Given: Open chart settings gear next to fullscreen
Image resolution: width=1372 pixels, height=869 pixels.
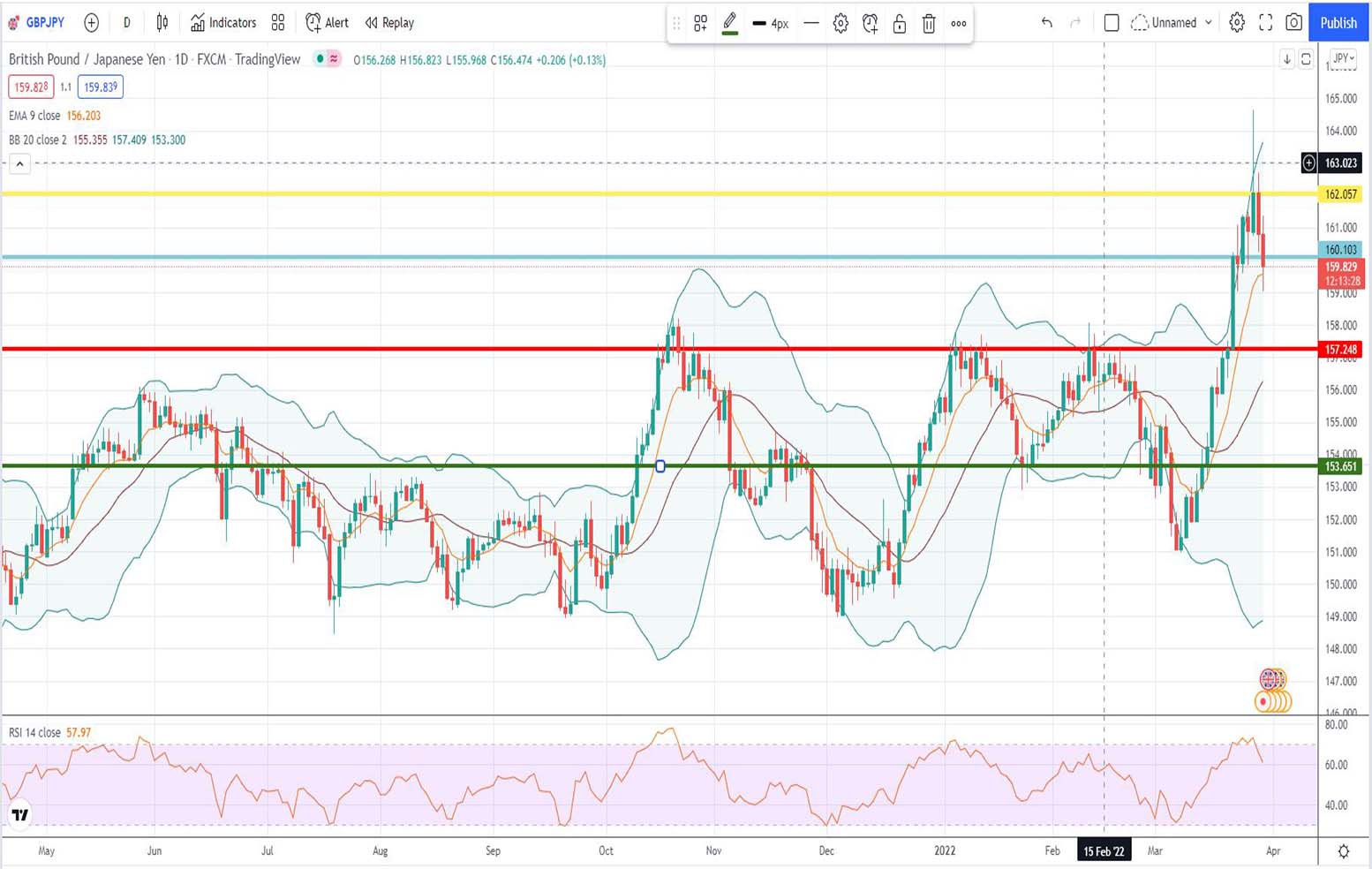Looking at the screenshot, I should tap(1237, 23).
